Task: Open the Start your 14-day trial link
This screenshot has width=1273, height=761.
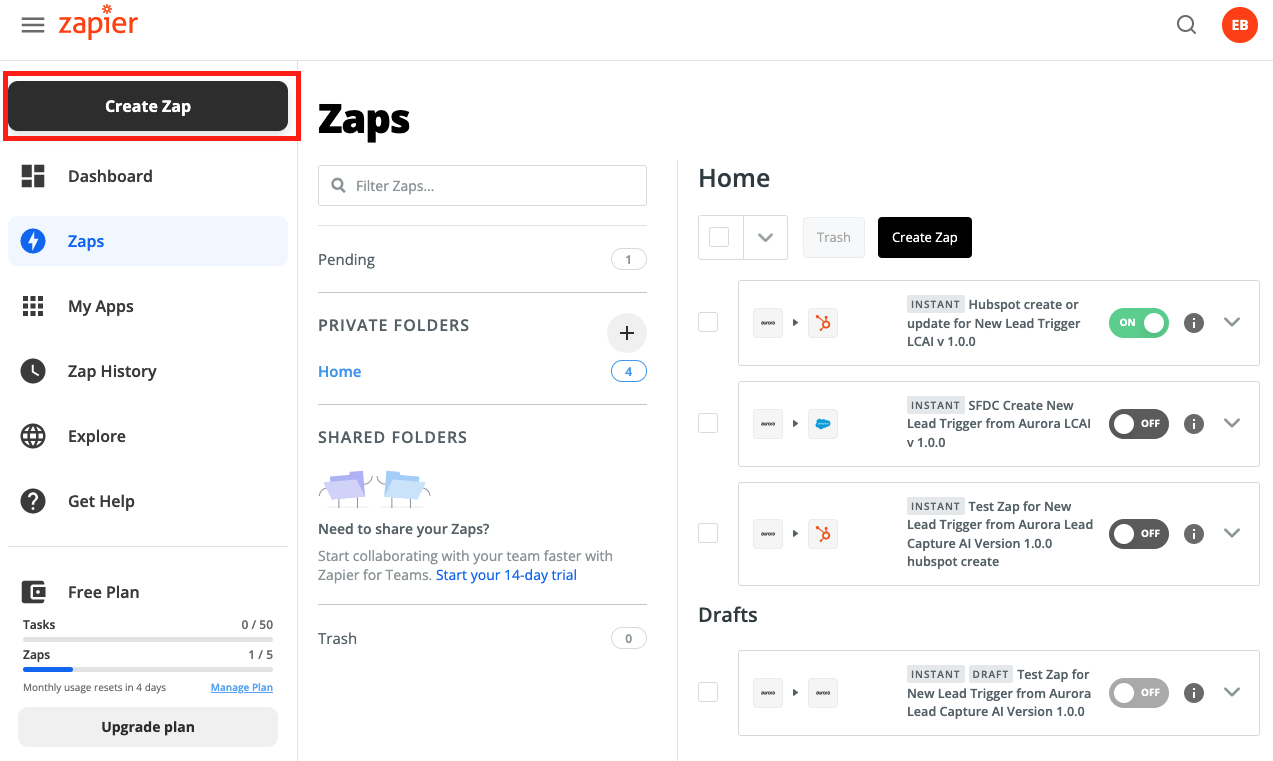Action: (505, 574)
